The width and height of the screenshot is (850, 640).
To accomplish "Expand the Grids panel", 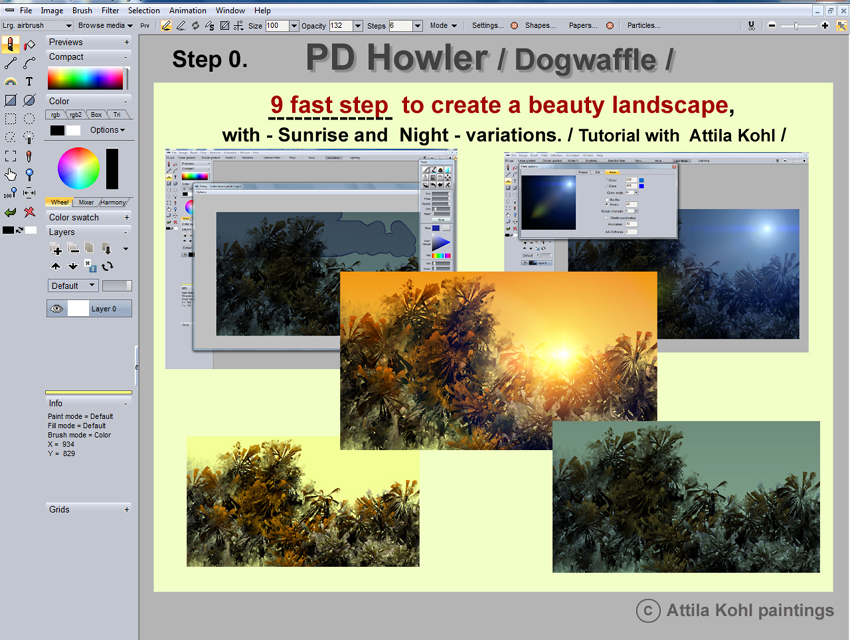I will [126, 509].
